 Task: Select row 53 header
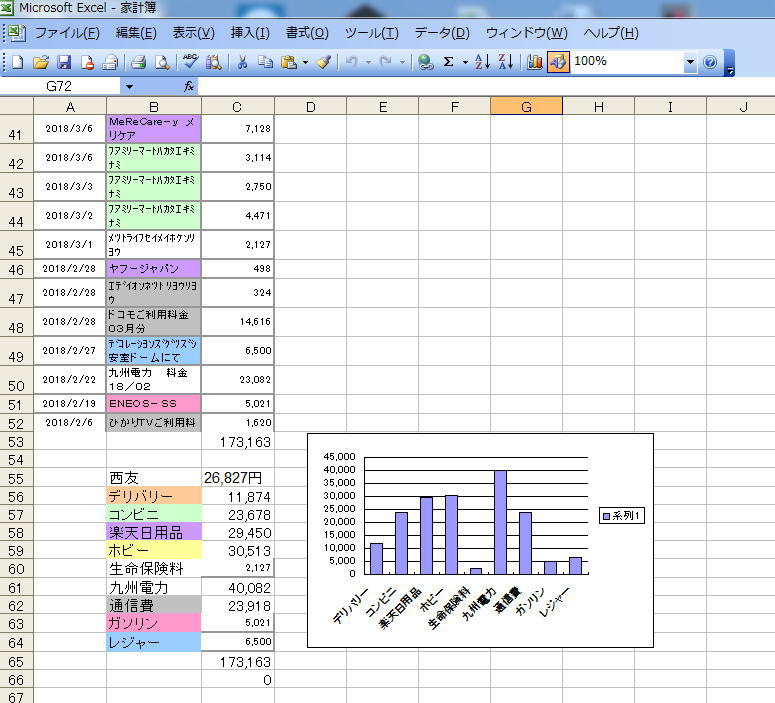[16, 442]
